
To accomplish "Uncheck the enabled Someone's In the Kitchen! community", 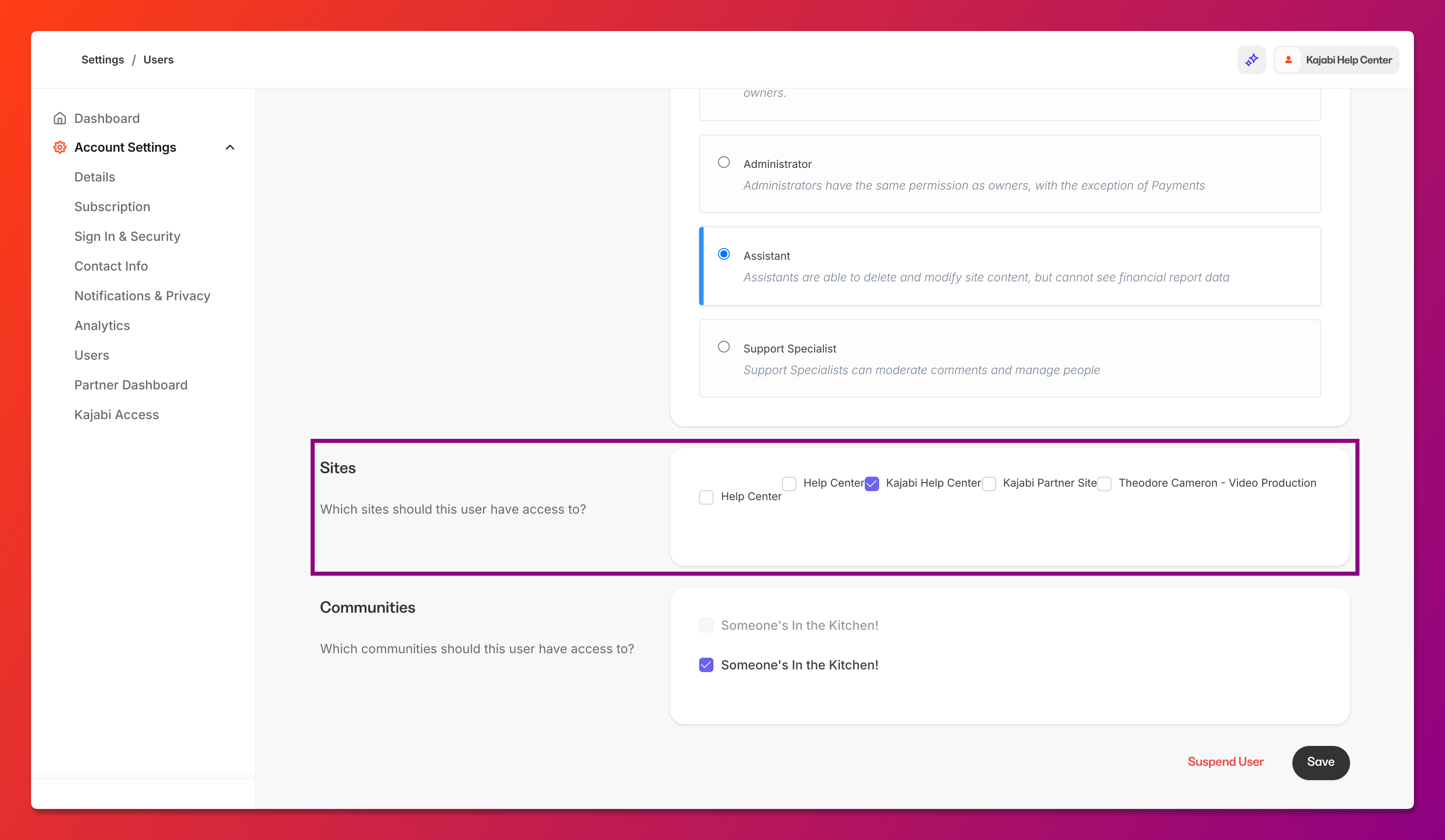I will [x=706, y=665].
